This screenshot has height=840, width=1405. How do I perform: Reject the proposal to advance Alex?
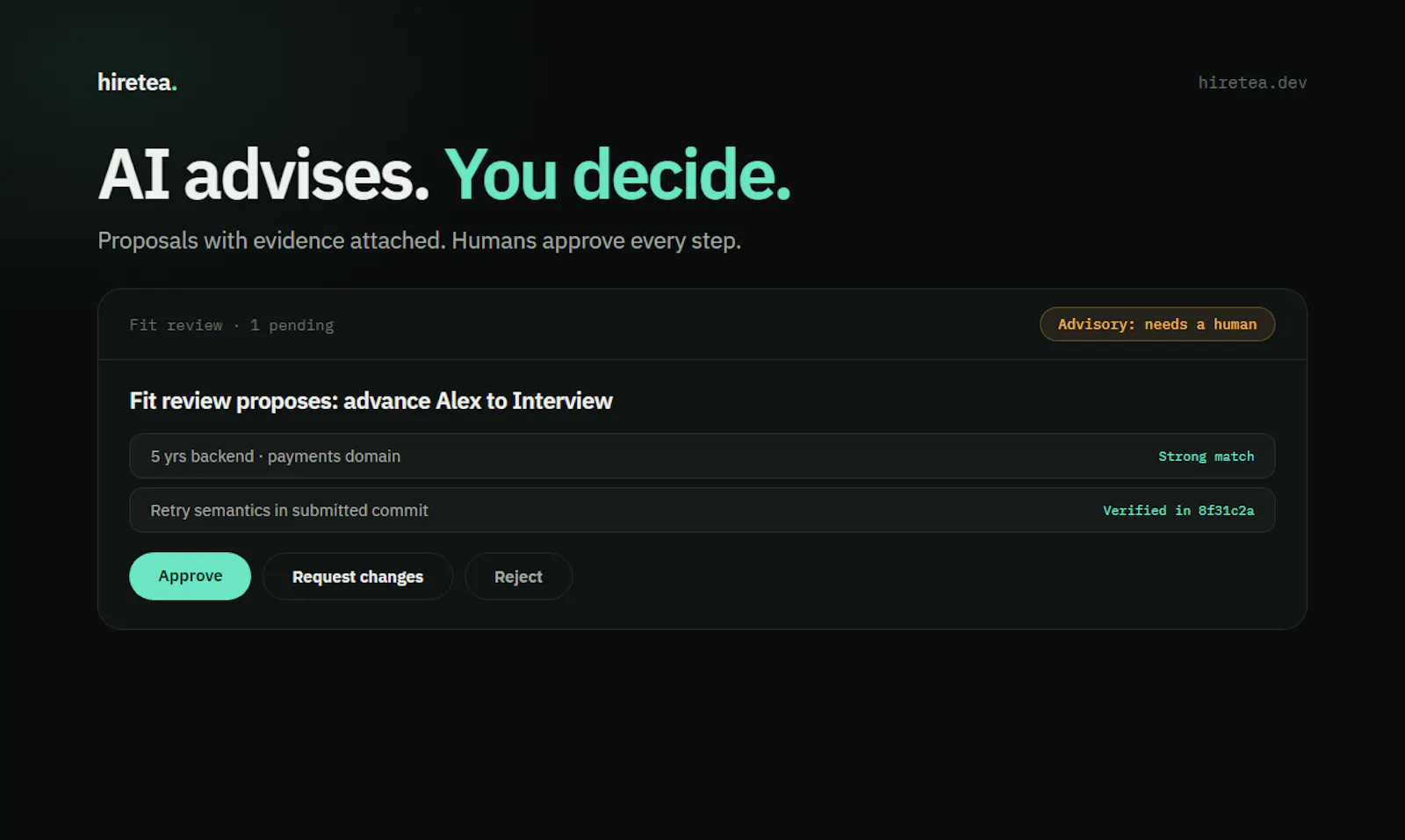[x=518, y=576]
